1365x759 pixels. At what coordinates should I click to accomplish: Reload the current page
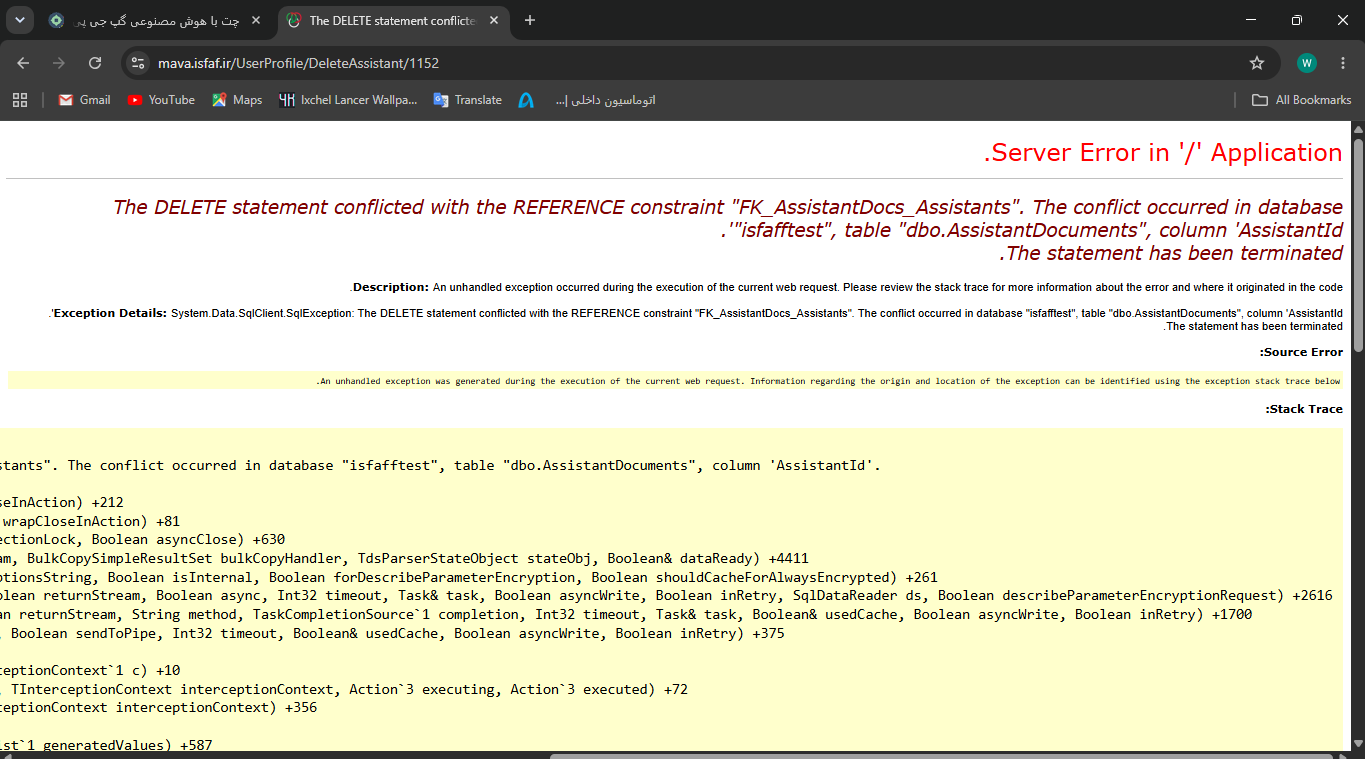pyautogui.click(x=95, y=63)
